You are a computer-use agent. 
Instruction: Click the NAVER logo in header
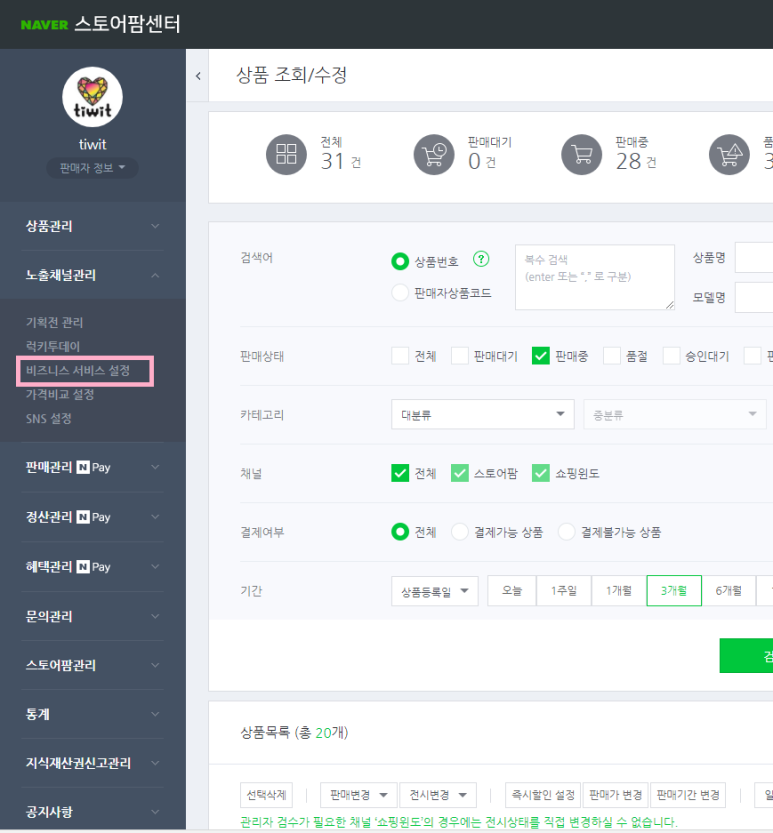tap(44, 24)
